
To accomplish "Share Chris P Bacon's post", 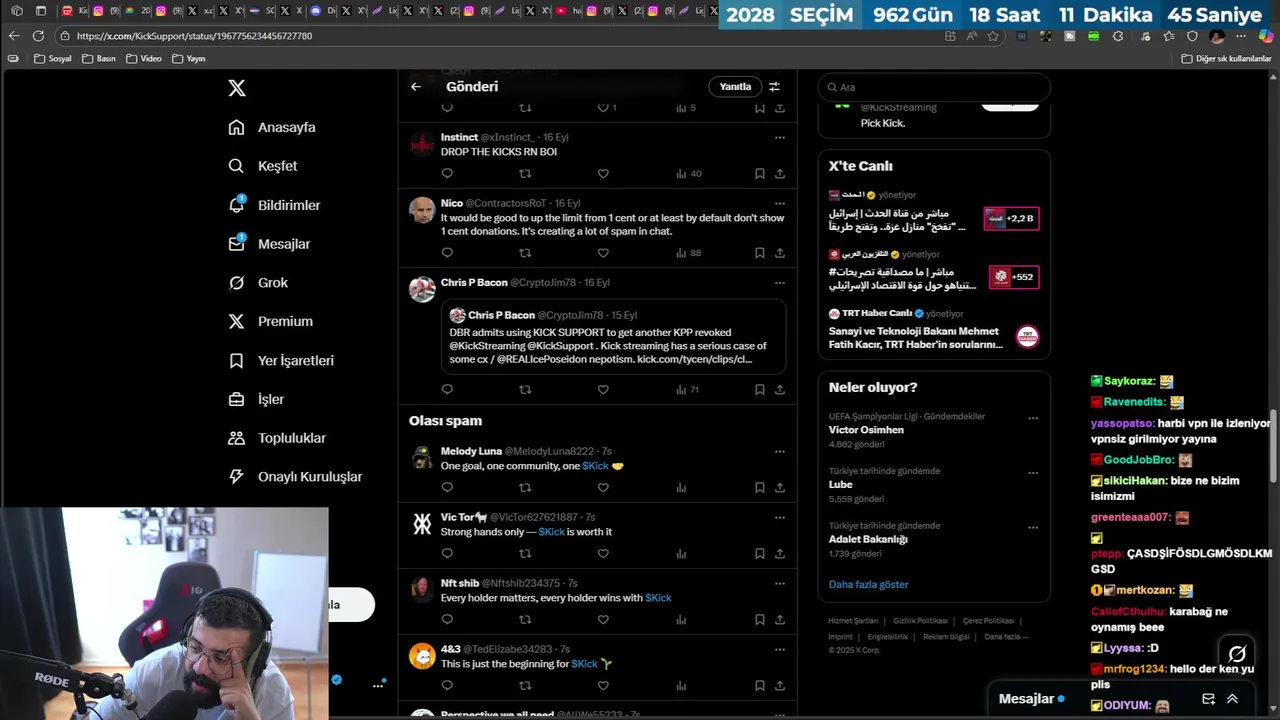I will (780, 390).
